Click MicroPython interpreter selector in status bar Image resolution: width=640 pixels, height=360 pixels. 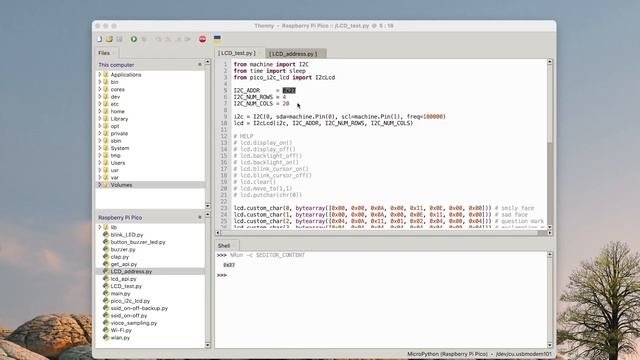click(479, 354)
